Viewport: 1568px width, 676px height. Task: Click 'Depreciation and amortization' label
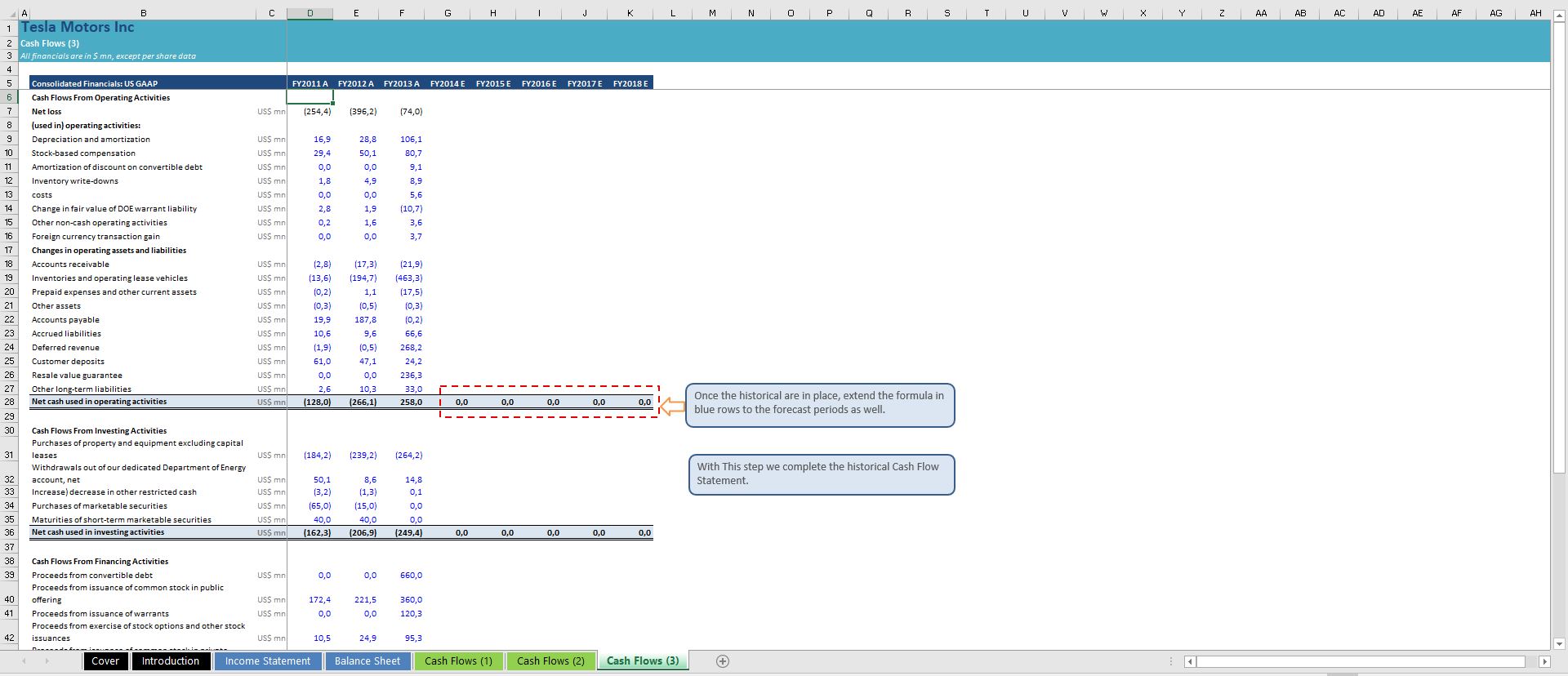tap(91, 140)
